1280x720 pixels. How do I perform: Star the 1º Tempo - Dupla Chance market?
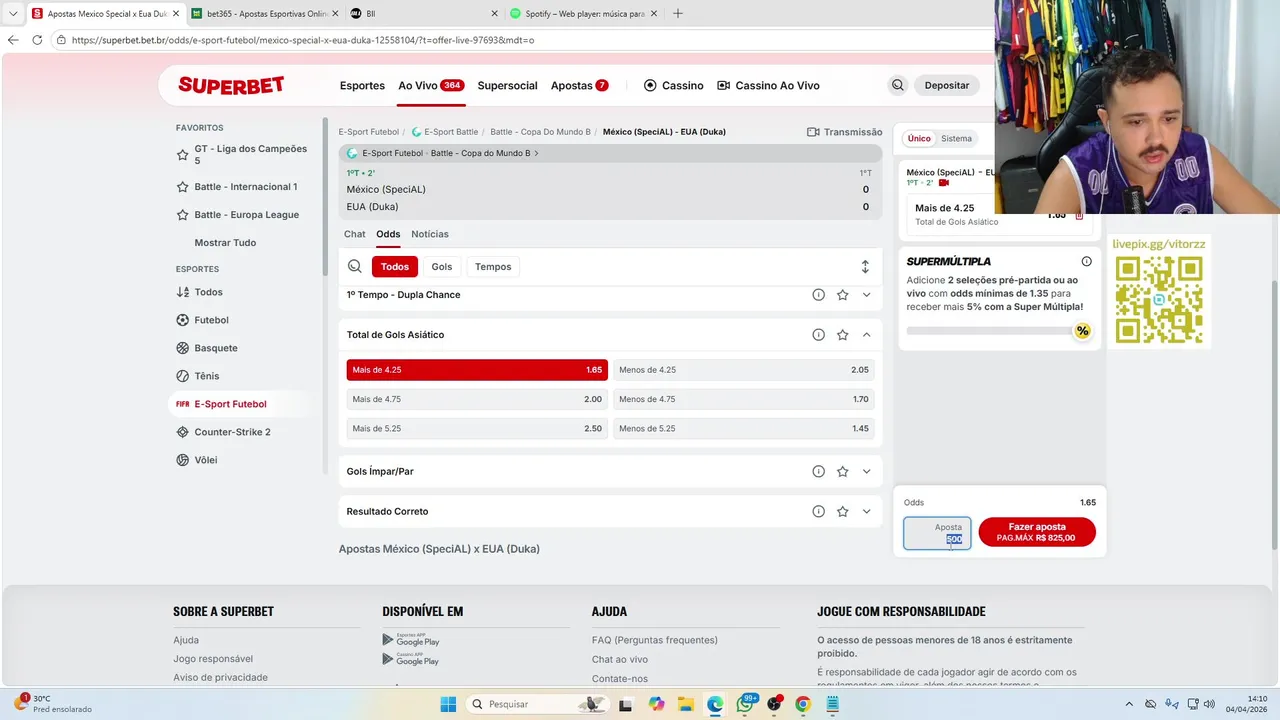click(842, 295)
